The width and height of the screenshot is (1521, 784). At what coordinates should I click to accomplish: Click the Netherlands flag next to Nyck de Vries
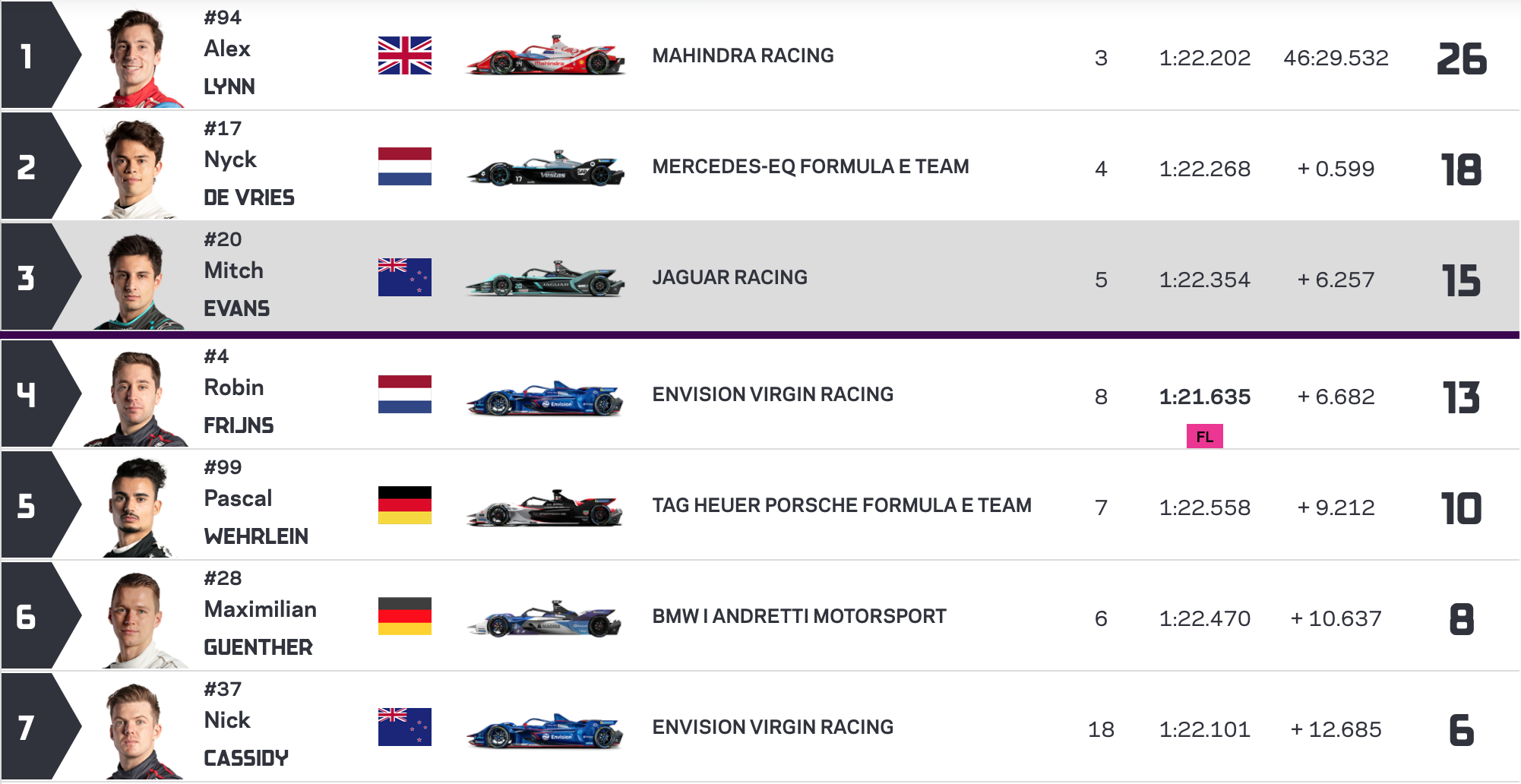tap(405, 166)
